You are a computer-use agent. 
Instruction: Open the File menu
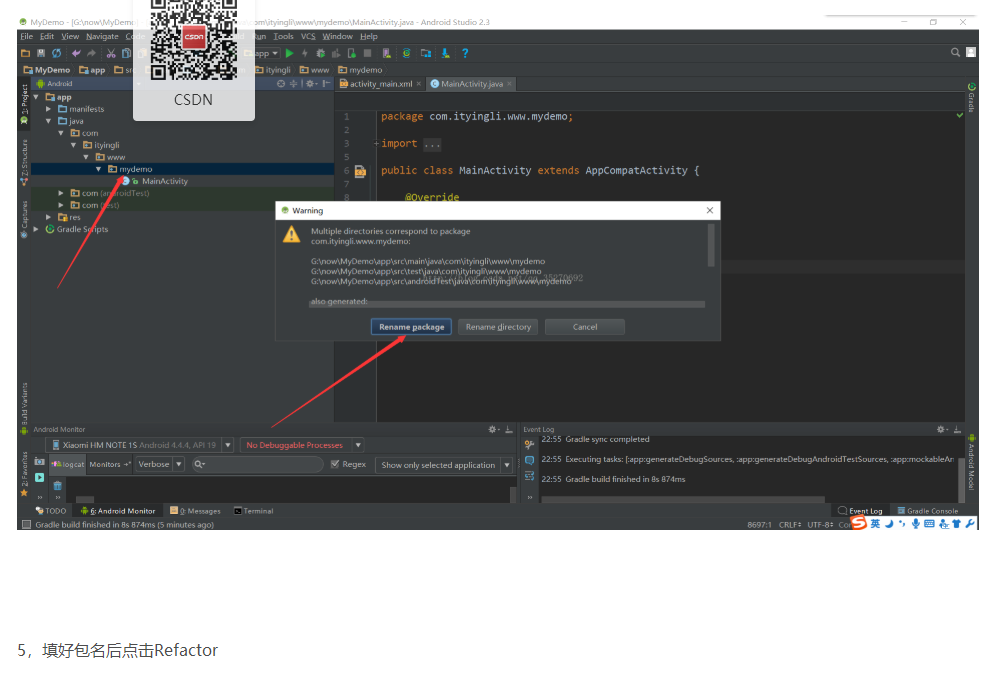[x=27, y=36]
